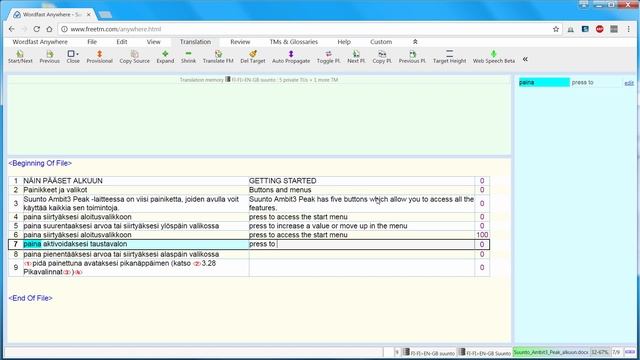The image size is (640, 360).
Task: Open the Close segment dropdown arrow
Action: (78, 54)
